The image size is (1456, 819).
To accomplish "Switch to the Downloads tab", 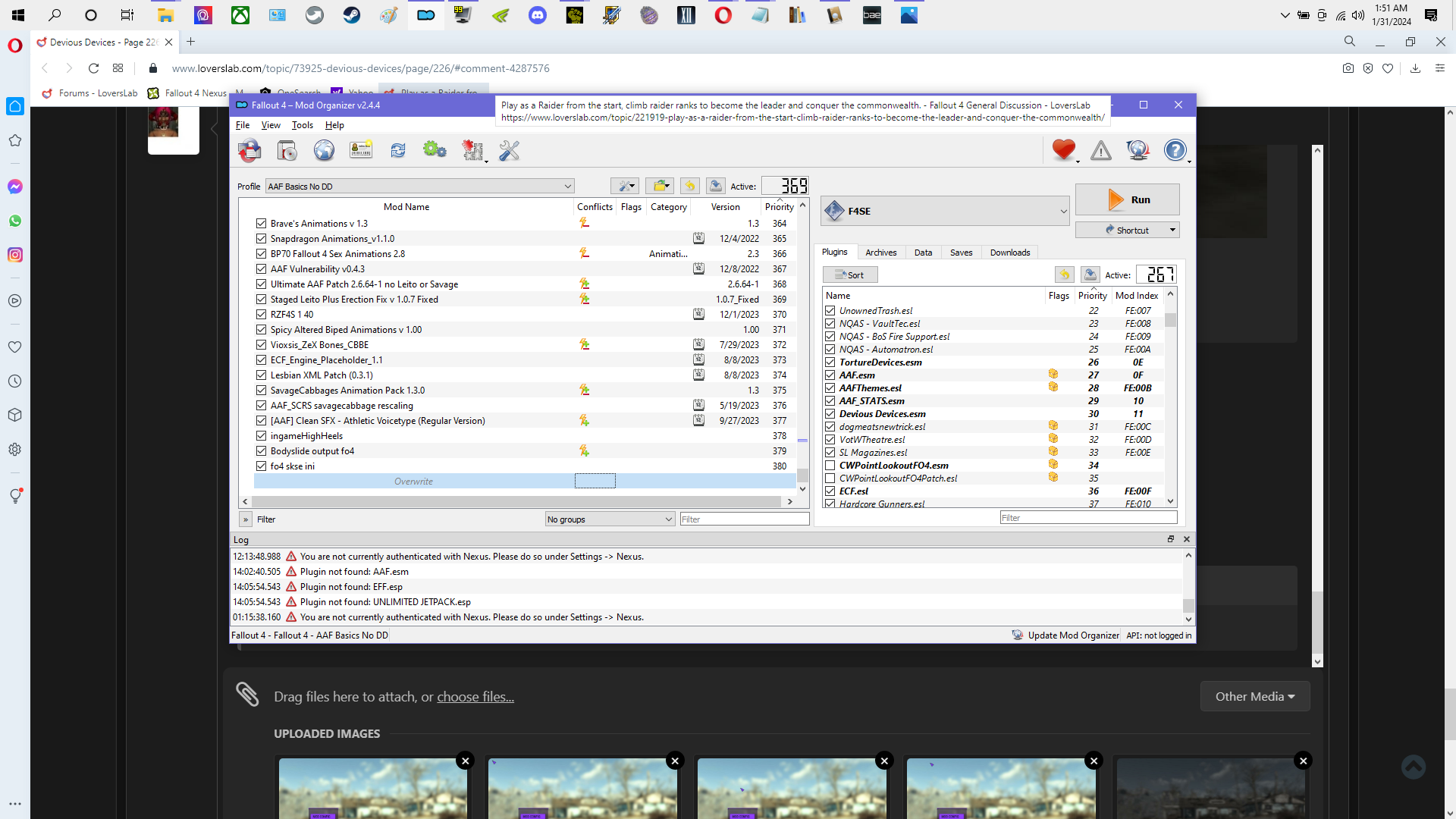I will click(x=1009, y=253).
